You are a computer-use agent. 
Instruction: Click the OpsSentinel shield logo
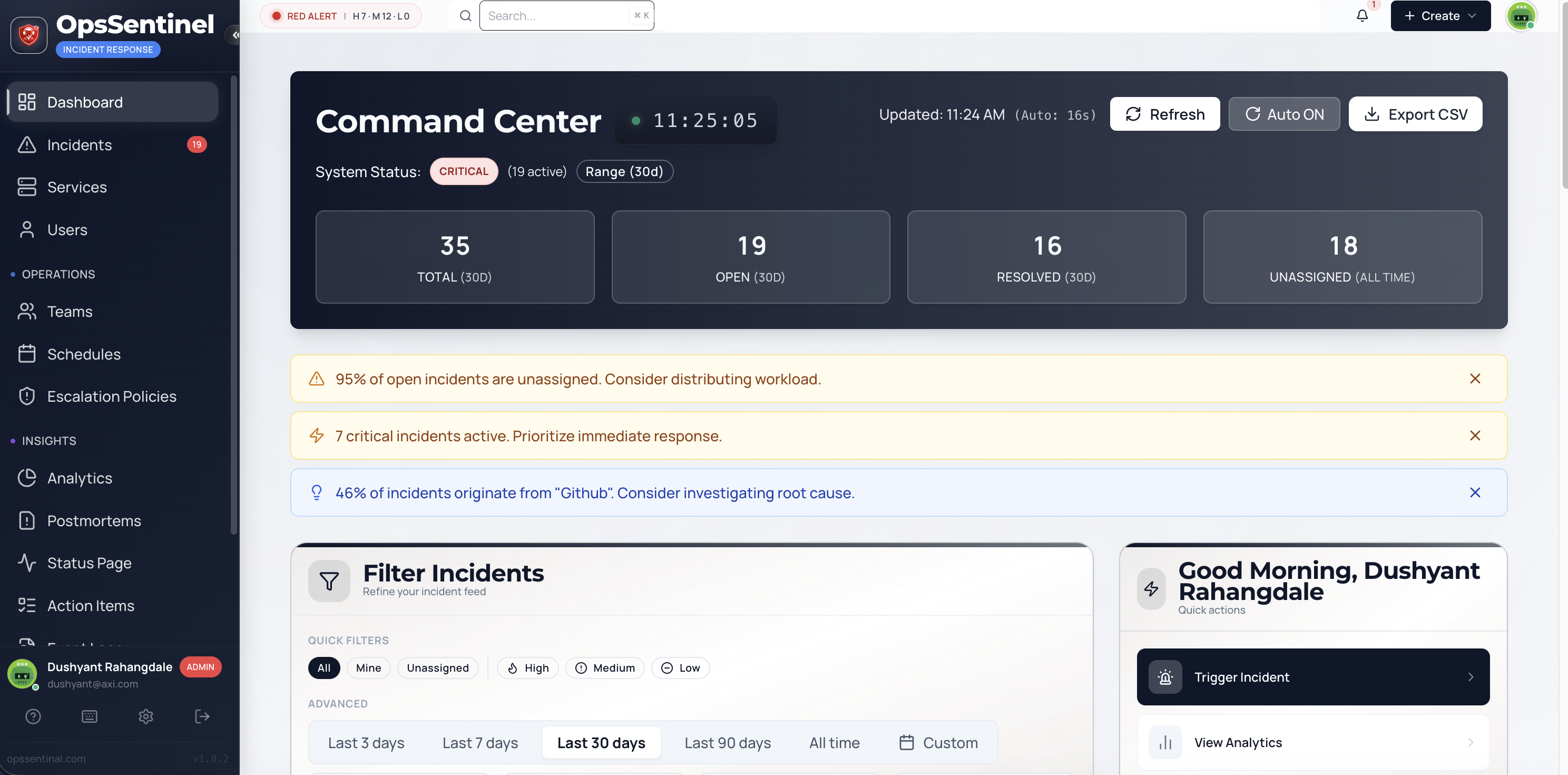(28, 35)
